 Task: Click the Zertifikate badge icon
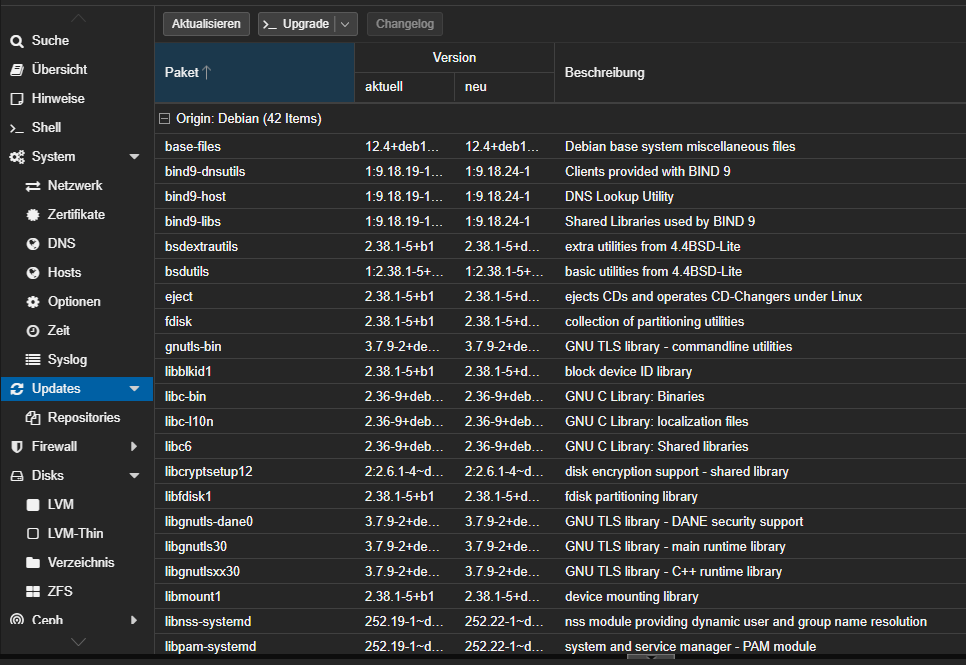pos(33,214)
